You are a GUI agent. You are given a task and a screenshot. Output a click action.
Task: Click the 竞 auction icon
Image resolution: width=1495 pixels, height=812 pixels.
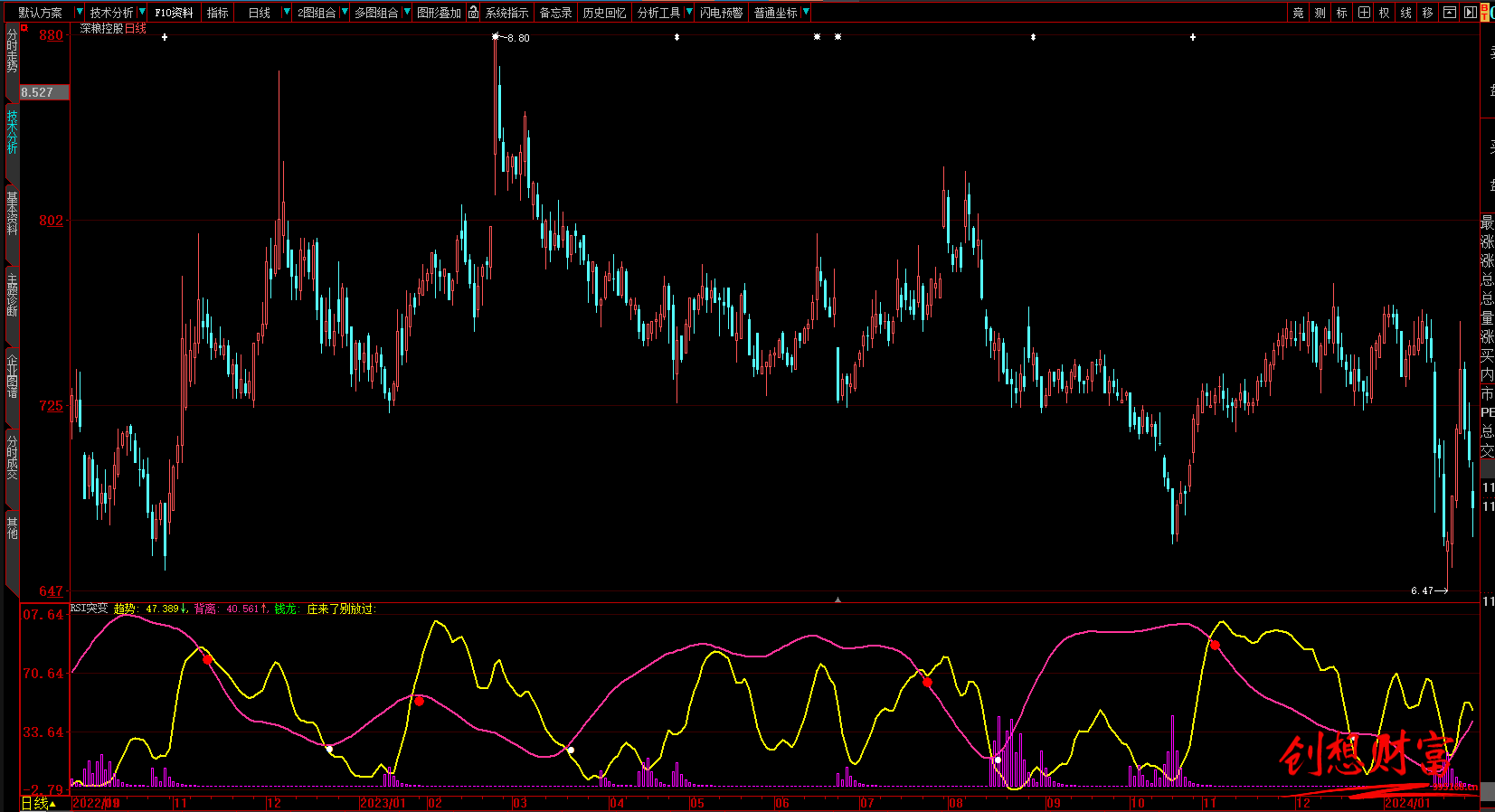click(1299, 13)
